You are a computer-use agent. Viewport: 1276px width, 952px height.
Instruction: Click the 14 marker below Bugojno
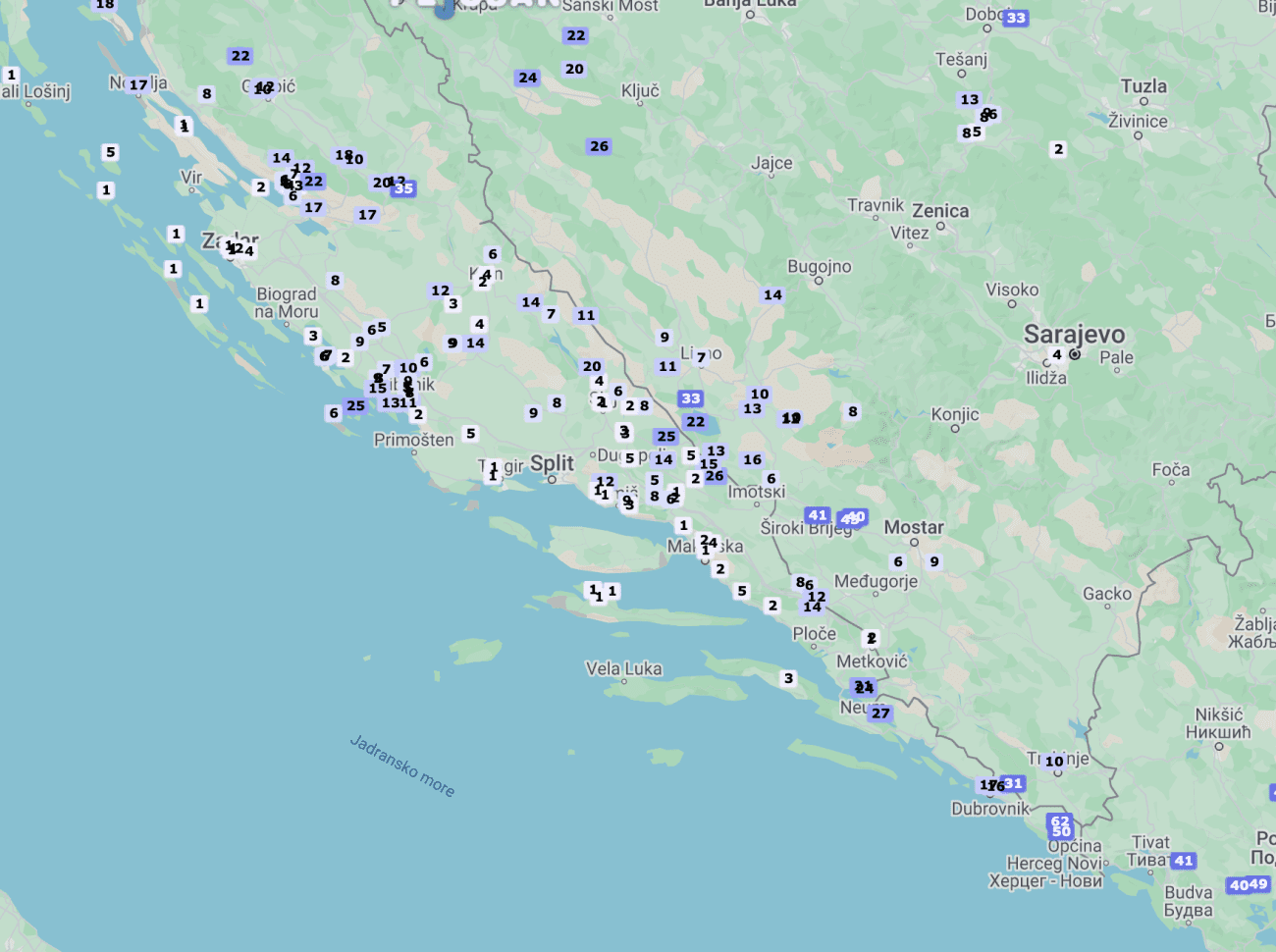tap(772, 294)
